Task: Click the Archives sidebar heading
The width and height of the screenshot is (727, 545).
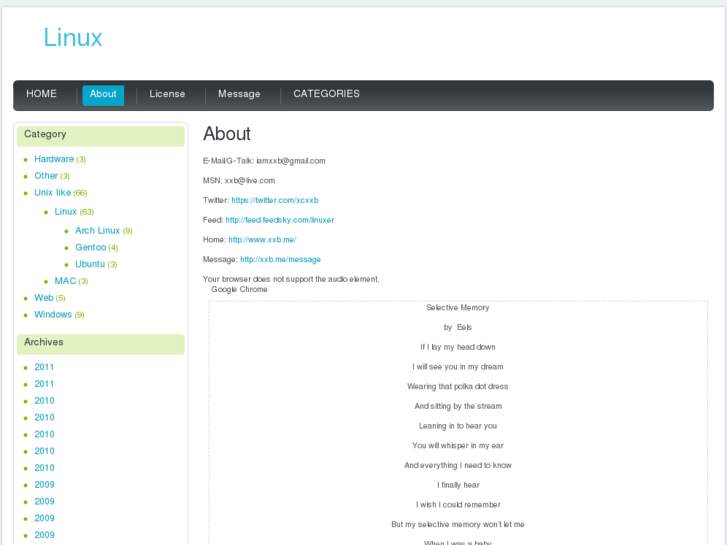Action: (x=44, y=342)
